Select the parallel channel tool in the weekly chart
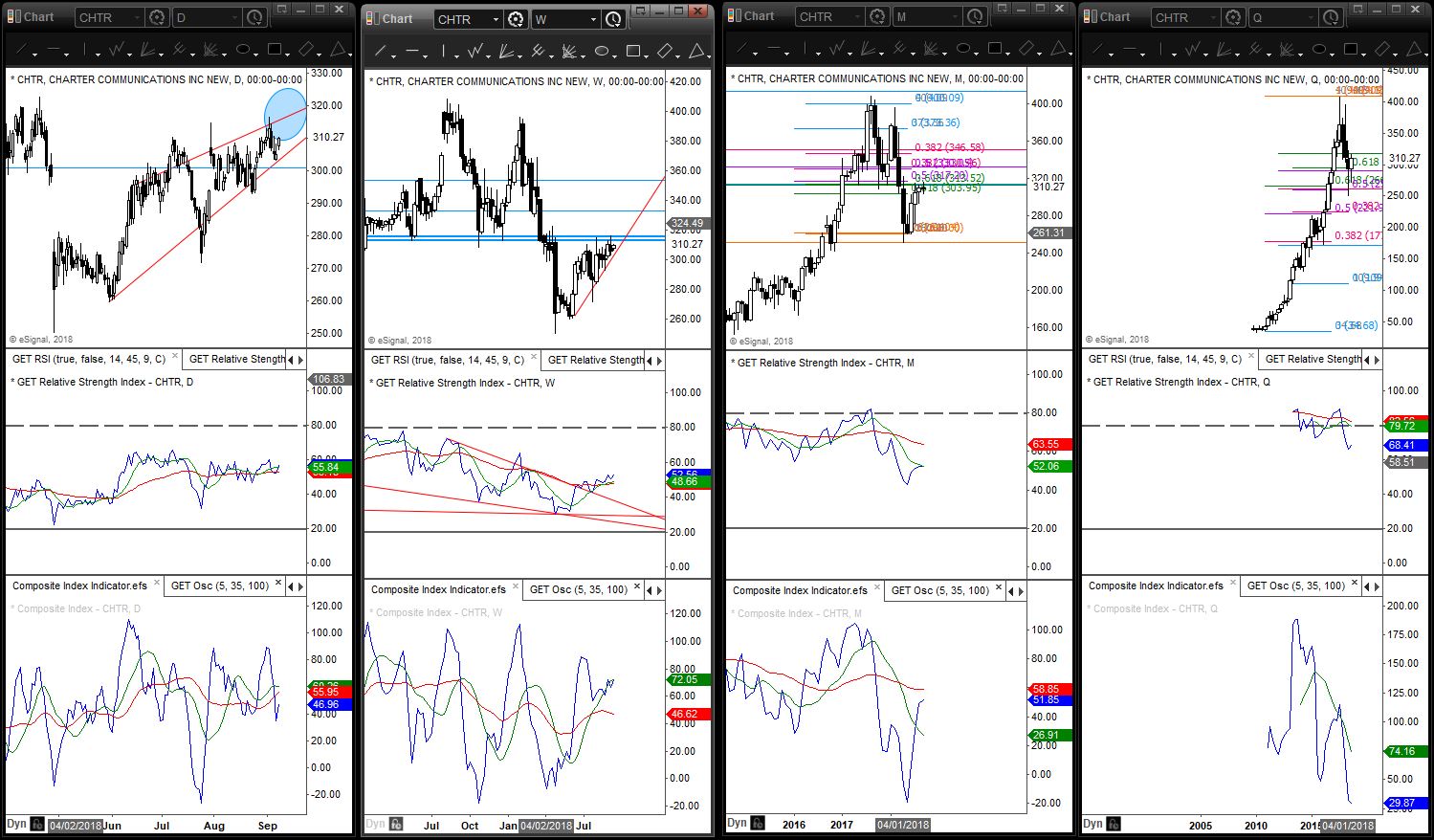The width and height of the screenshot is (1434, 840). (665, 52)
